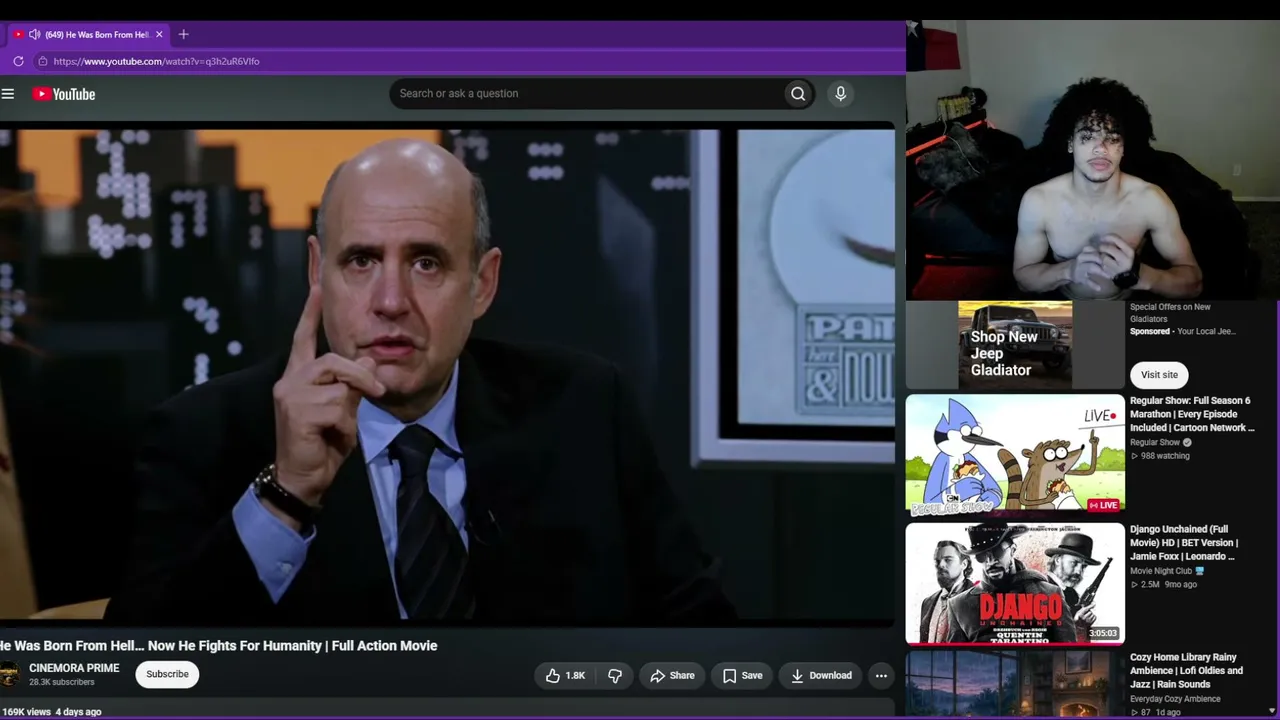Open more actions three-dot menu
1280x720 pixels.
881,676
